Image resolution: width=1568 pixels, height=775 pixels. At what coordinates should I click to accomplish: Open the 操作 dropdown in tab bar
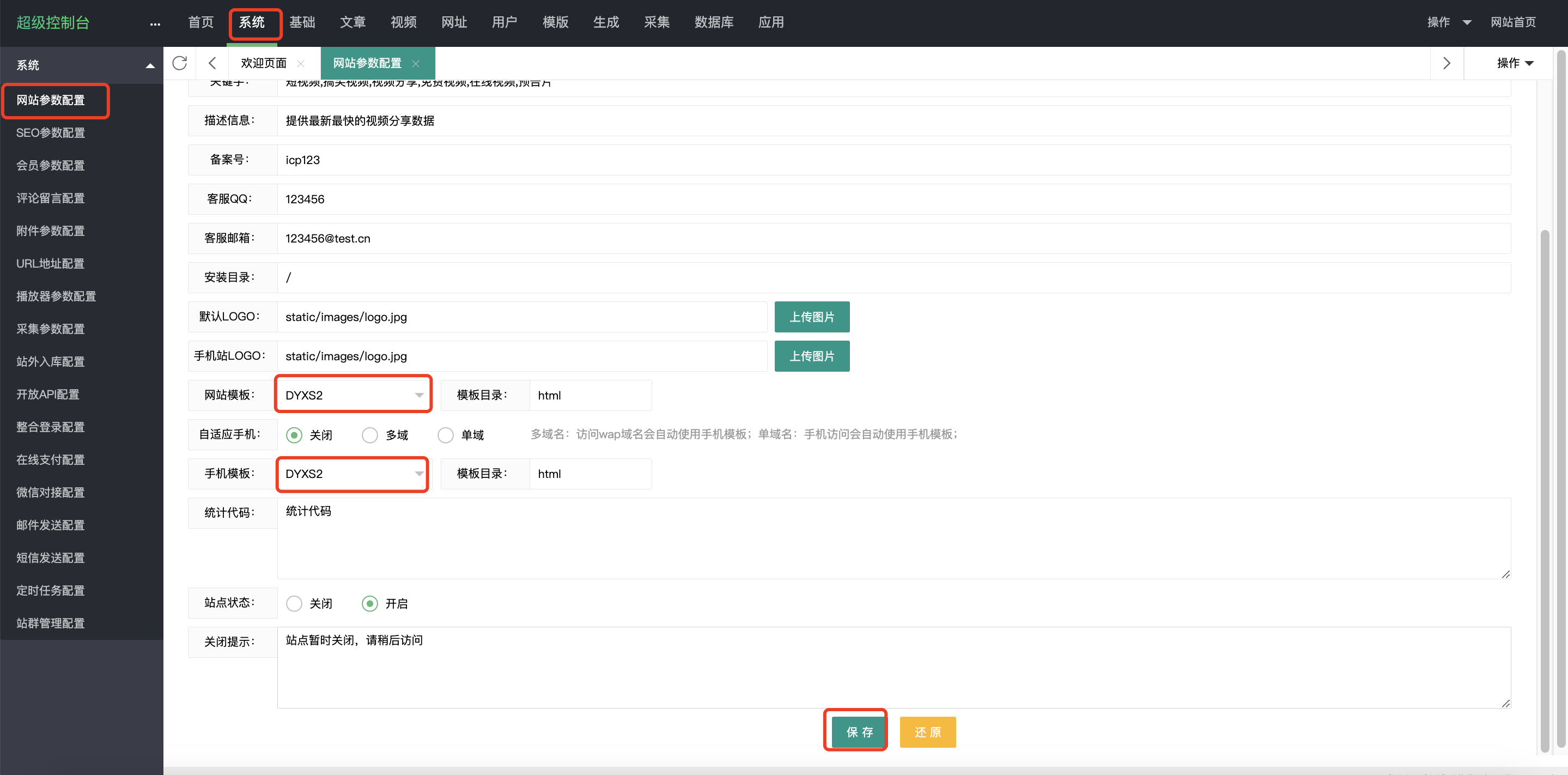[1515, 63]
